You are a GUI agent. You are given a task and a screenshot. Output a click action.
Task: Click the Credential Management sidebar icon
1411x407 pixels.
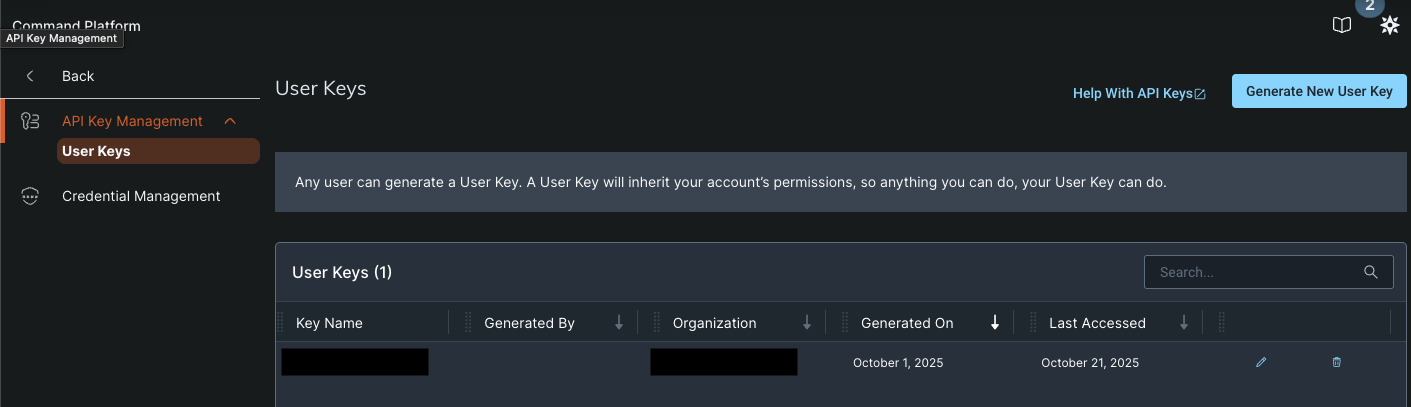point(30,196)
